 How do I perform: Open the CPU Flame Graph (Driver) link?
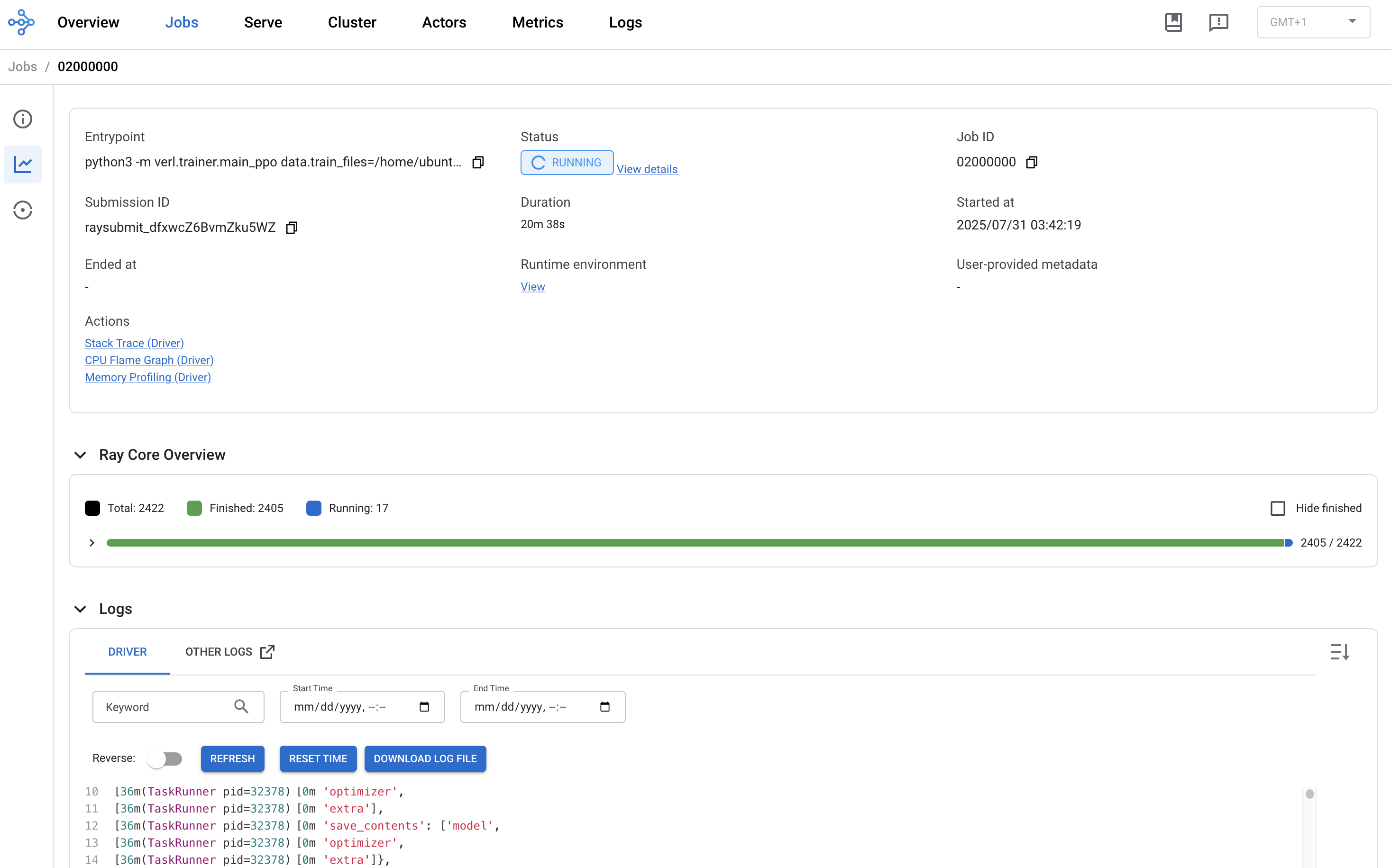click(x=149, y=360)
